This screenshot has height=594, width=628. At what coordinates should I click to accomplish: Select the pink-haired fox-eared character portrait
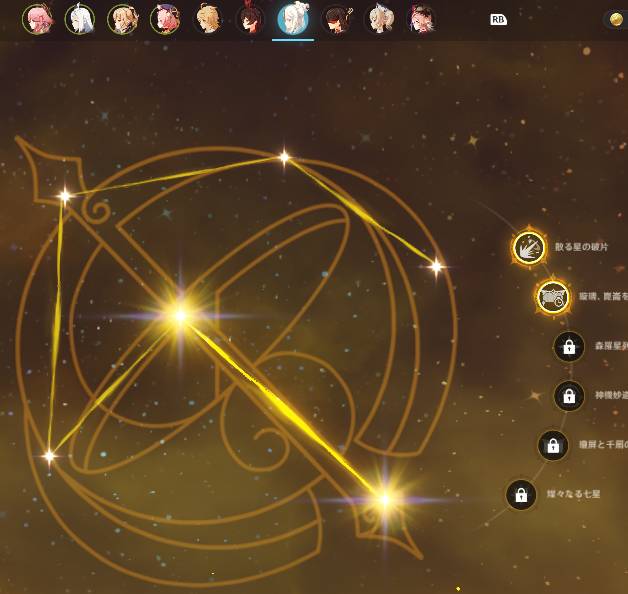pyautogui.click(x=38, y=19)
